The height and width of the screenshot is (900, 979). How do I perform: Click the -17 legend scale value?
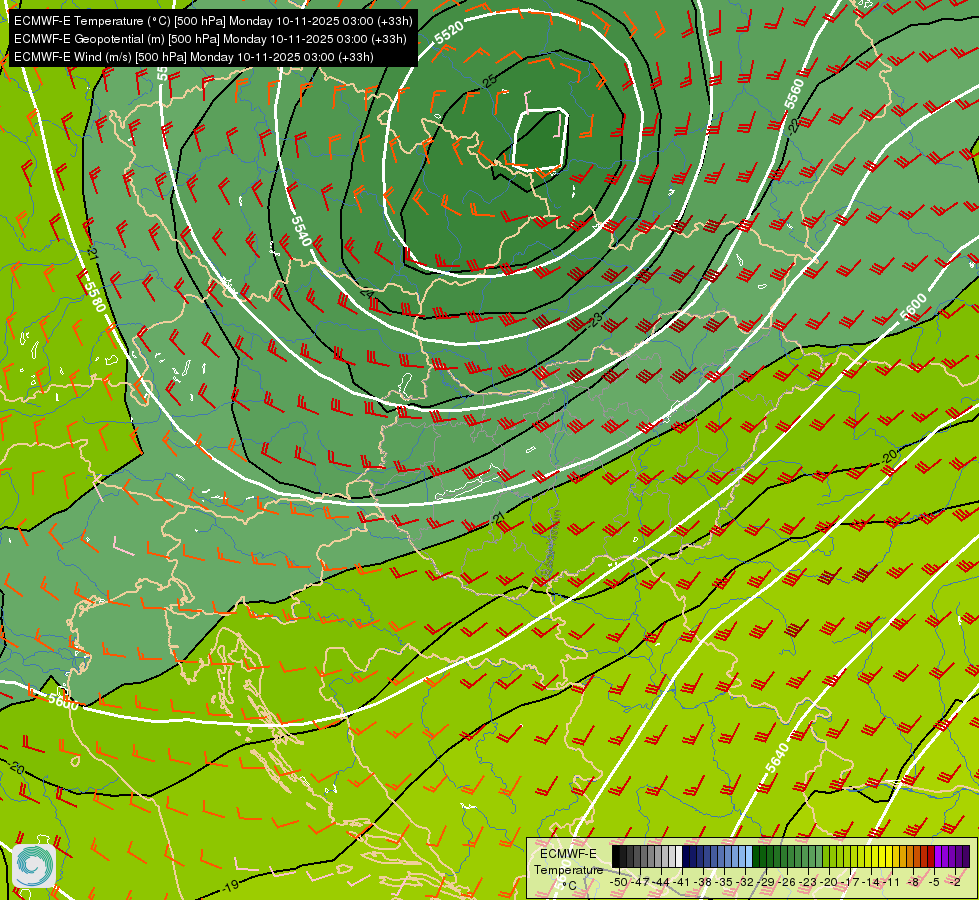(850, 882)
